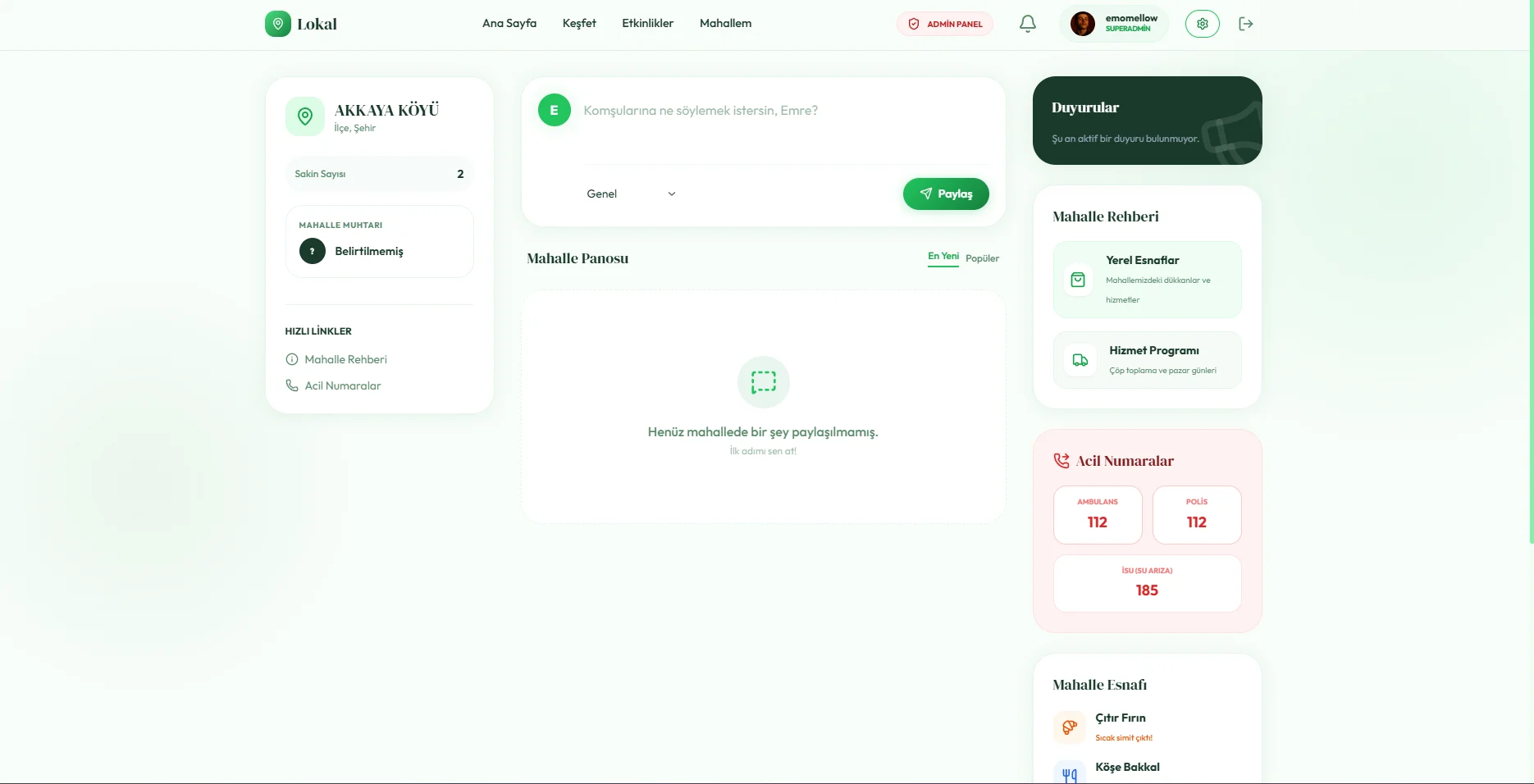
Task: Open the Keşfet menu item
Action: click(579, 23)
